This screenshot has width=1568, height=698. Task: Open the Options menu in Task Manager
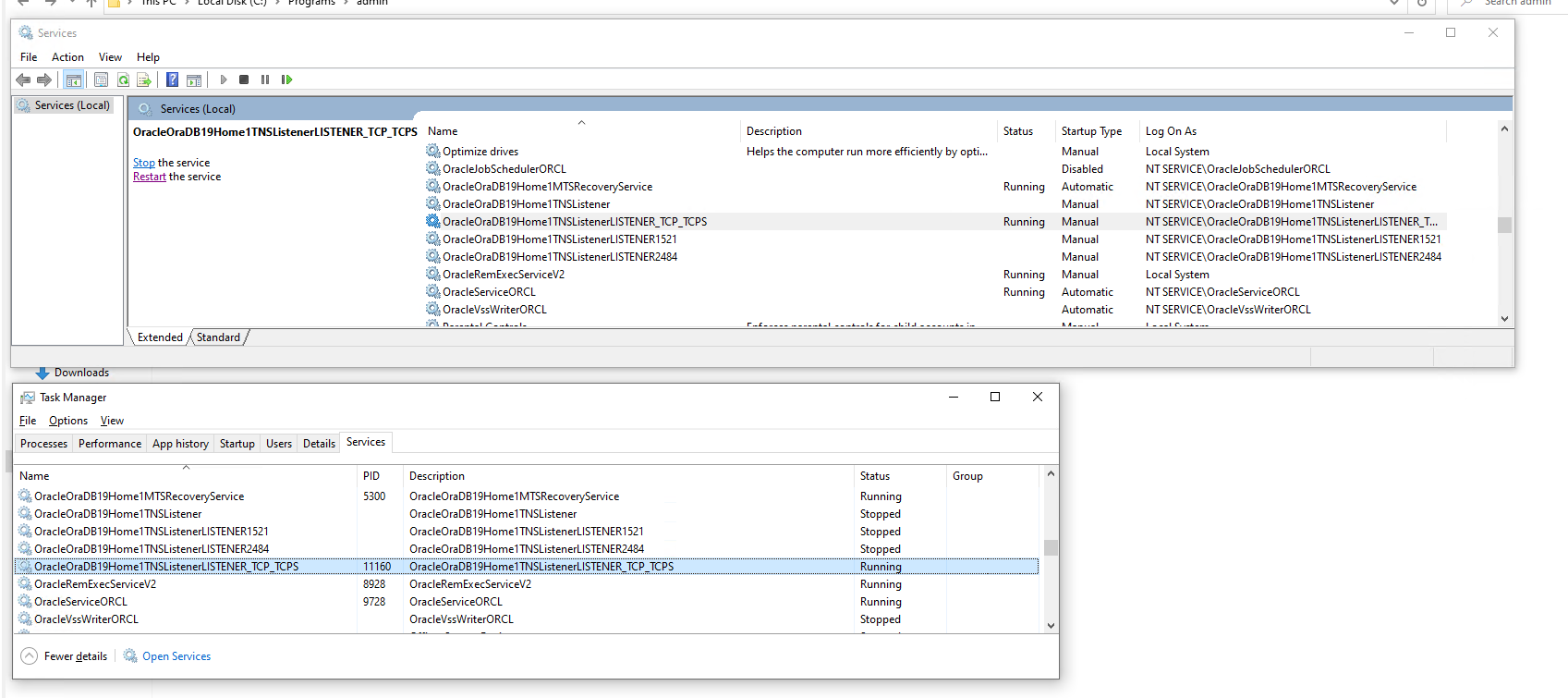[68, 421]
